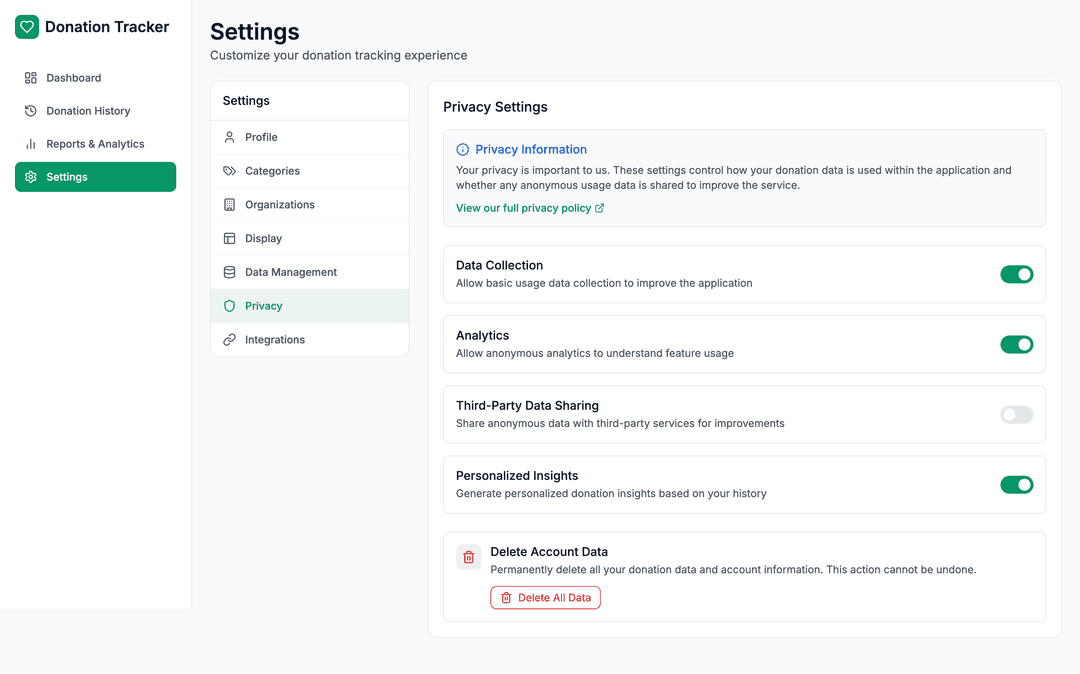The image size is (1080, 674).
Task: Click the Integrations link icon
Action: point(230,340)
